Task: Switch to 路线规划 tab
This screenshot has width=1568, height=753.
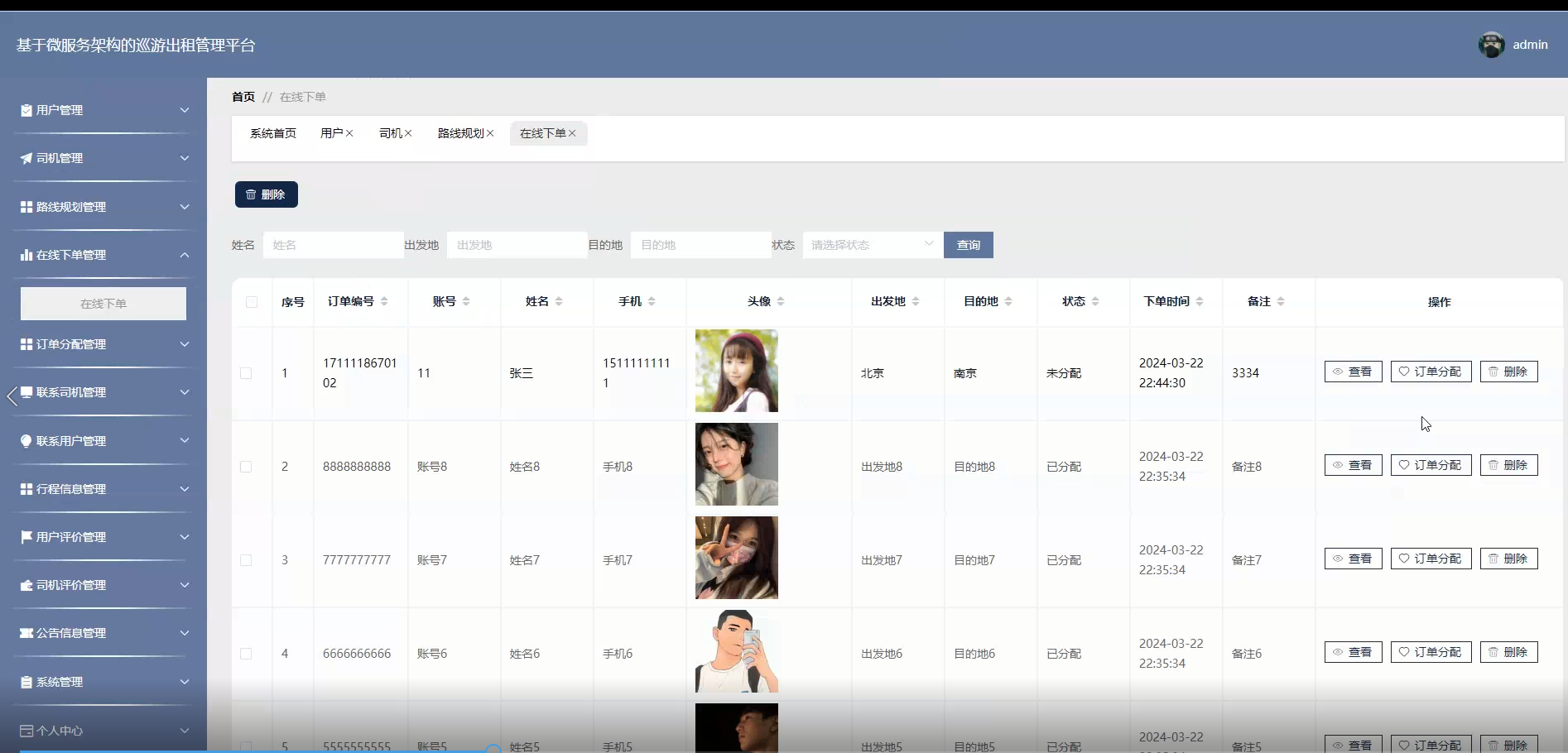Action: (x=460, y=133)
